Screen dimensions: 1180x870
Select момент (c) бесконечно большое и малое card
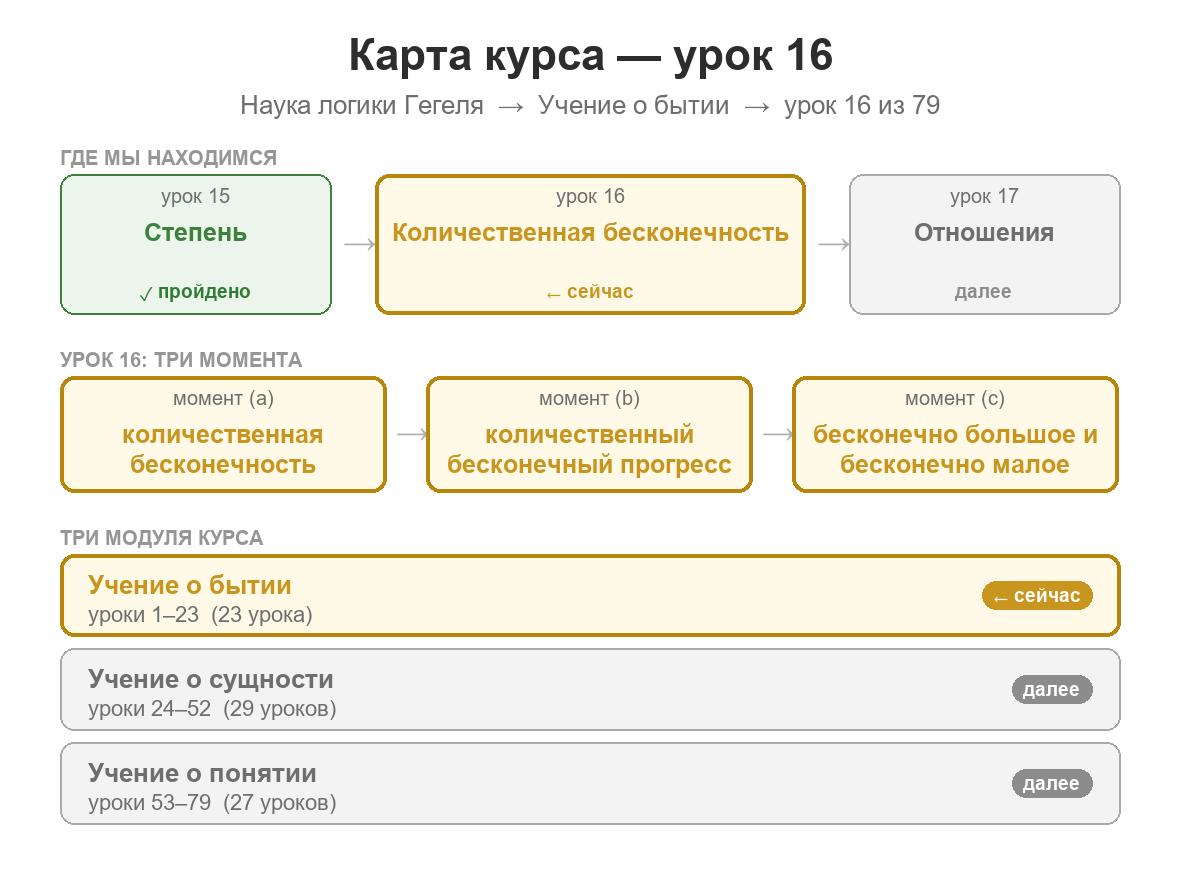click(x=955, y=435)
